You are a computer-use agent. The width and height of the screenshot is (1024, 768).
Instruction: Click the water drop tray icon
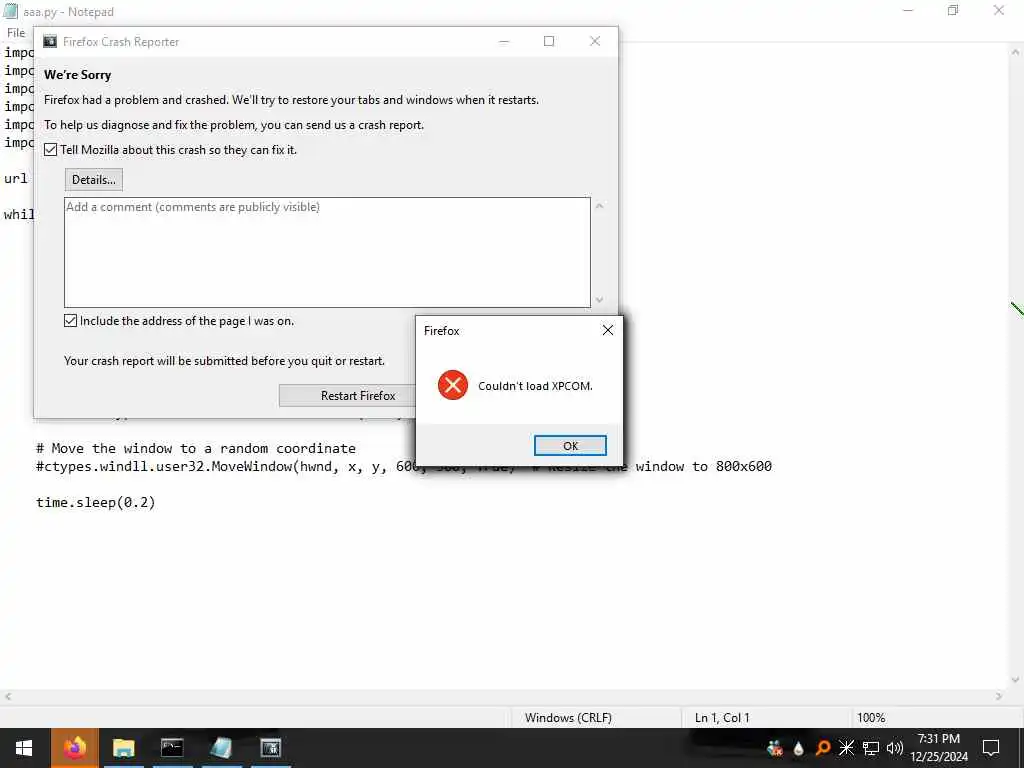[798, 748]
